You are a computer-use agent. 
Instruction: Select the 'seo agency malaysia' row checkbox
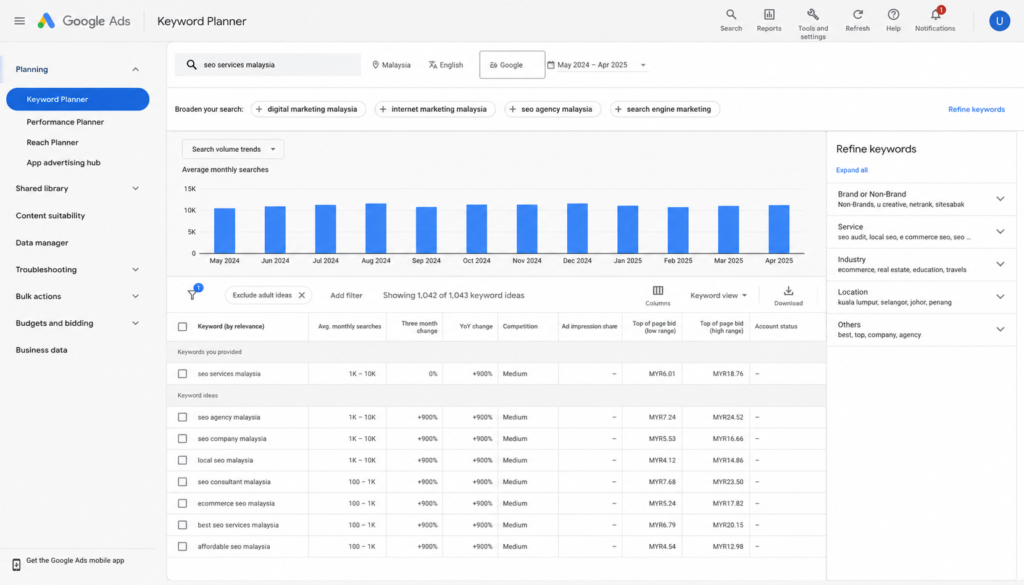182,417
